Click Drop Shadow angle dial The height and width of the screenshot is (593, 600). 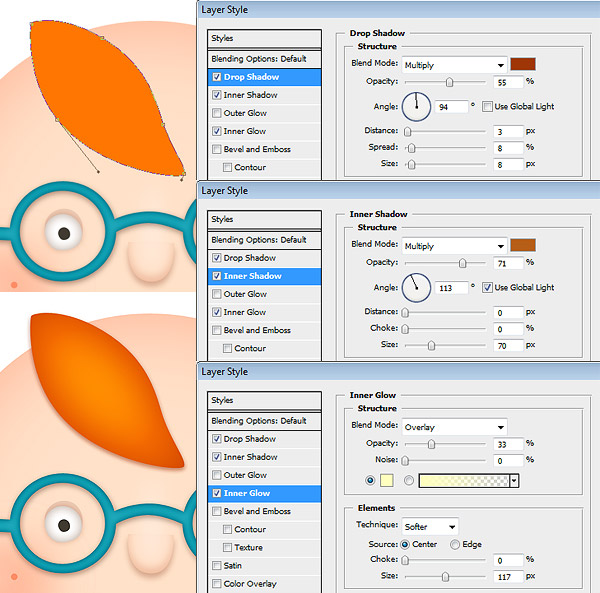[416, 107]
